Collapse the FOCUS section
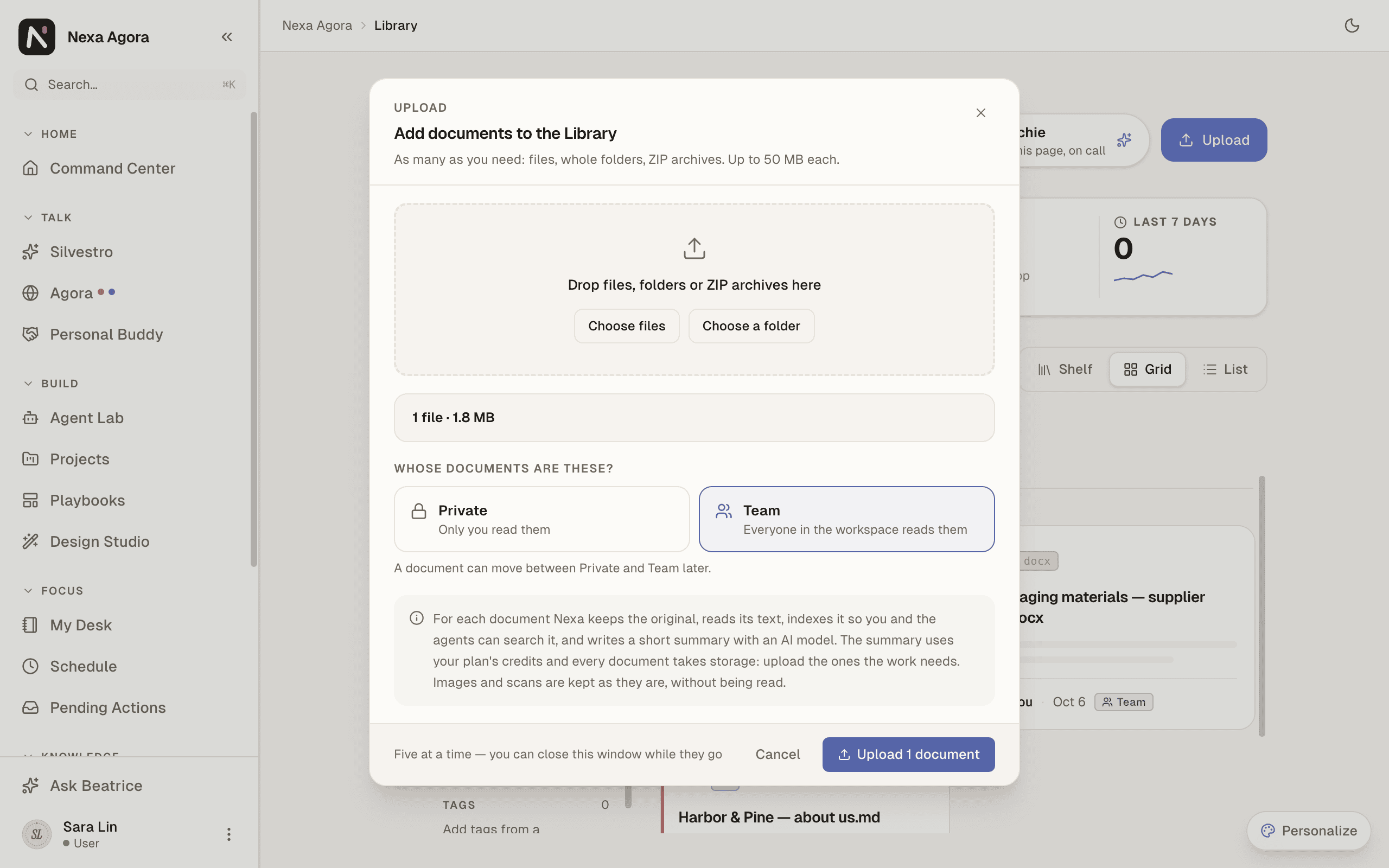The width and height of the screenshot is (1389, 868). (x=54, y=591)
